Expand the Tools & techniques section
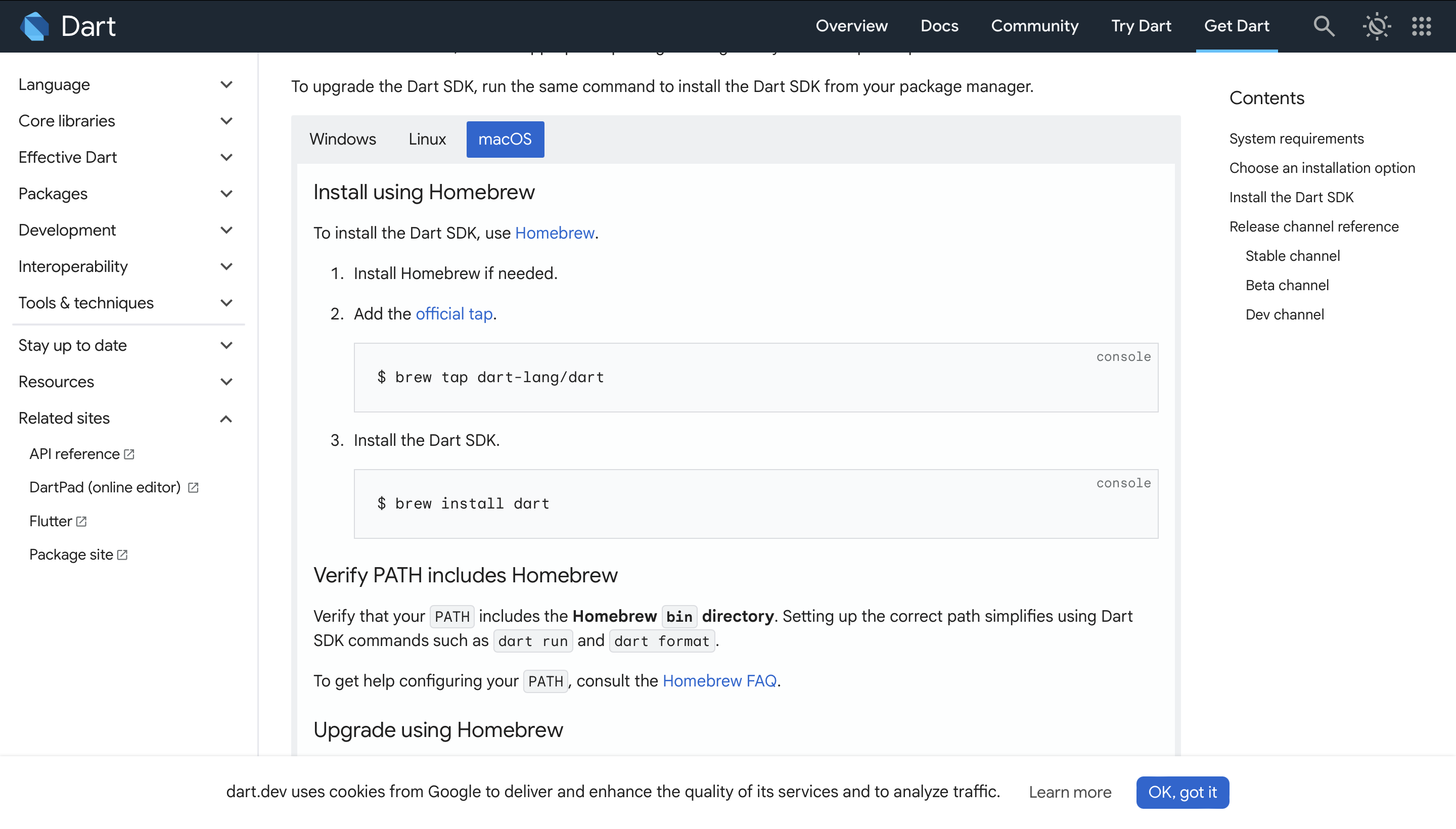The image size is (1456, 829). 226,303
